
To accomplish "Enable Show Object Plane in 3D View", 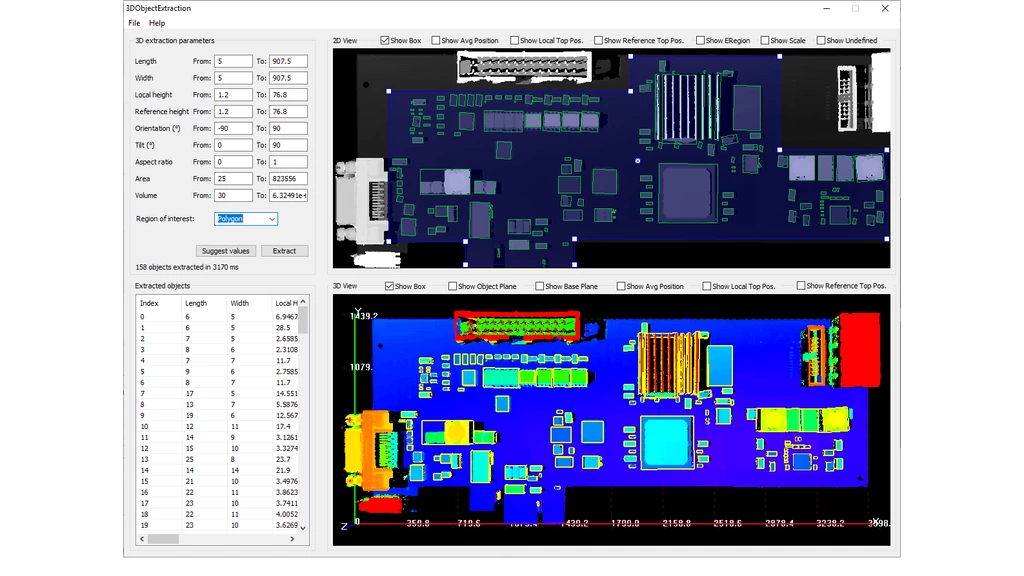I will [x=453, y=286].
